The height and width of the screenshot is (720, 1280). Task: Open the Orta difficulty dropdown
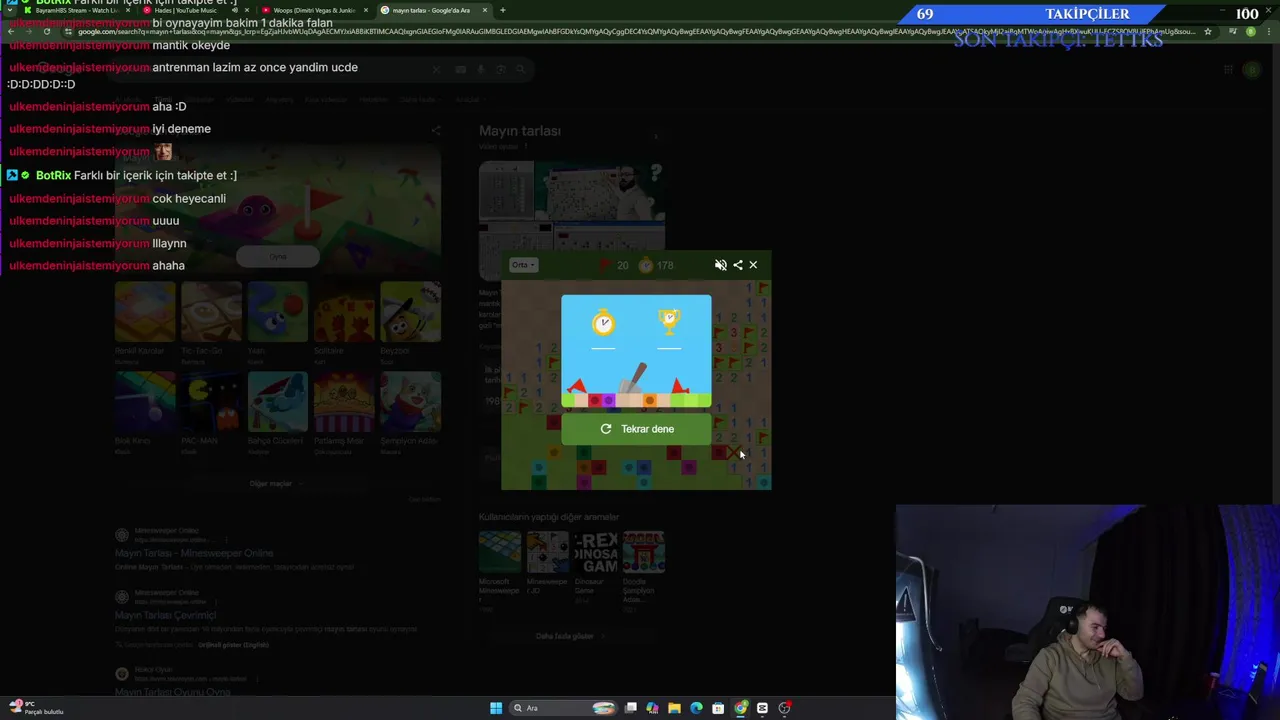pos(523,265)
